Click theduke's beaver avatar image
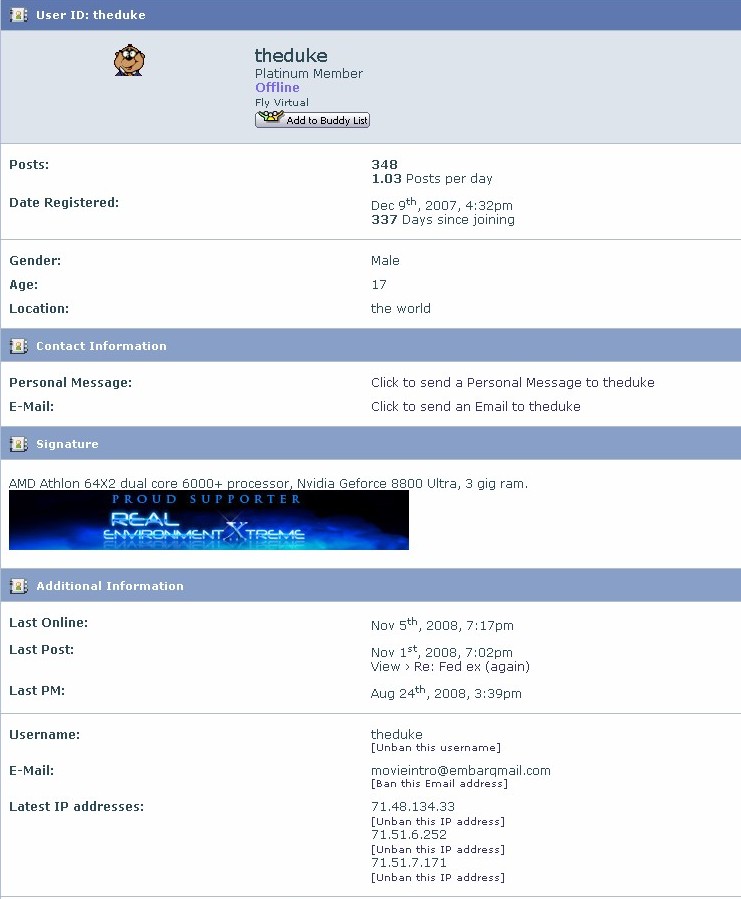This screenshot has height=899, width=741. [129, 60]
